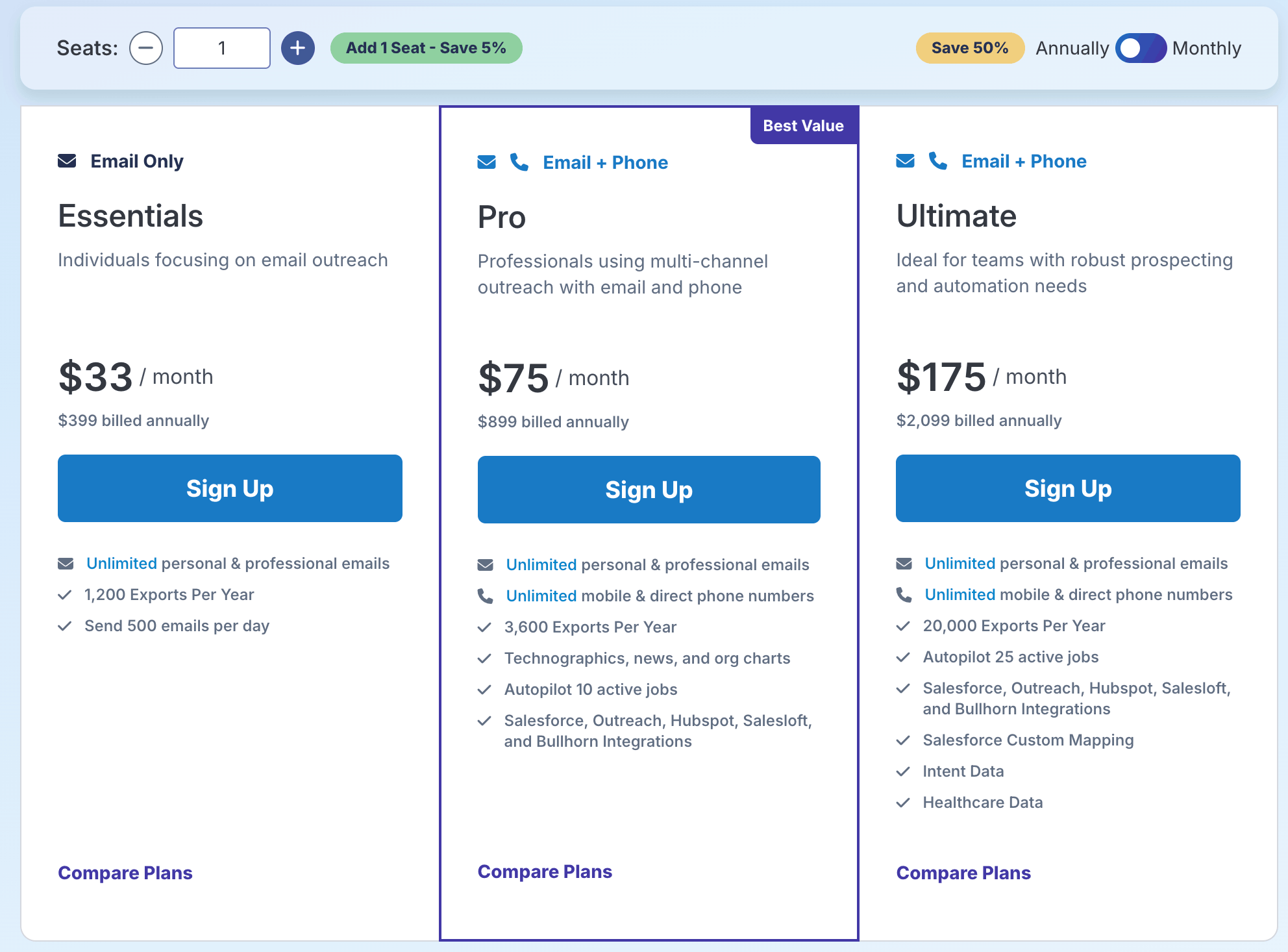
Task: Click the email envelope icon on Essentials plan
Action: click(67, 160)
